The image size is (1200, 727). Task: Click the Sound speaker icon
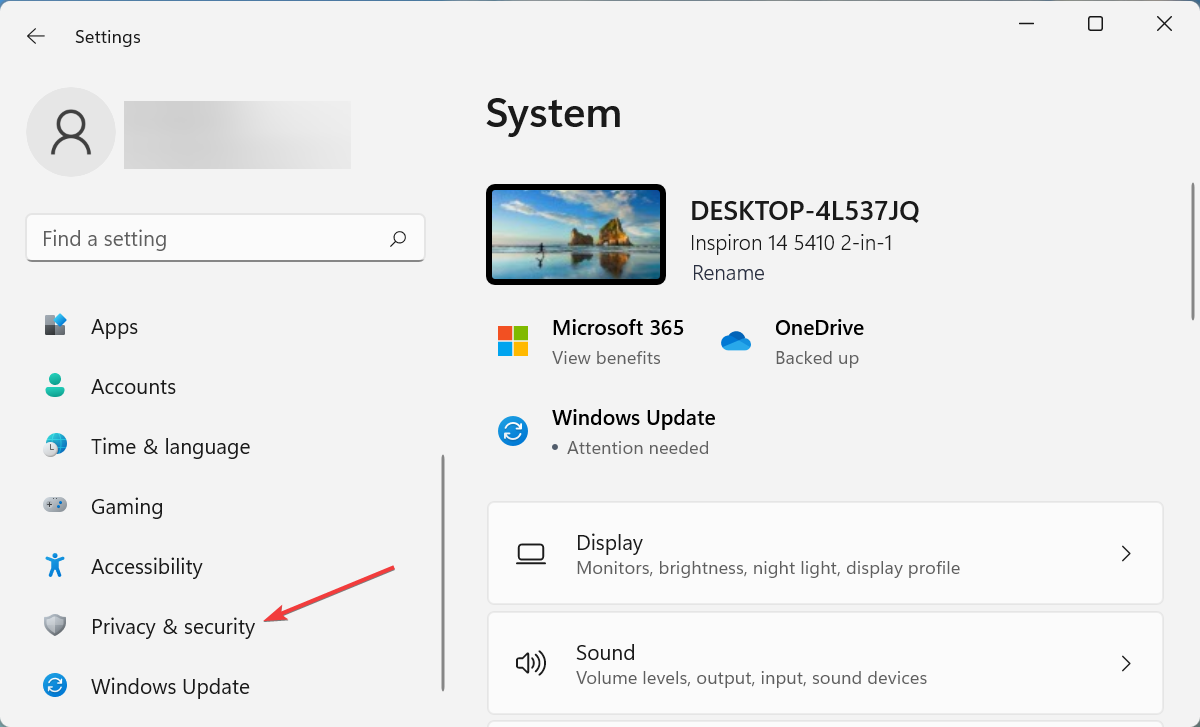pos(531,663)
